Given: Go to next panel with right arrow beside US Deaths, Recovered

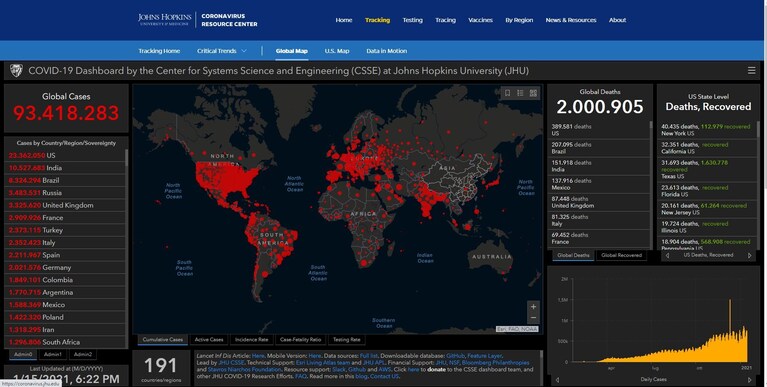Looking at the screenshot, I should [749, 255].
